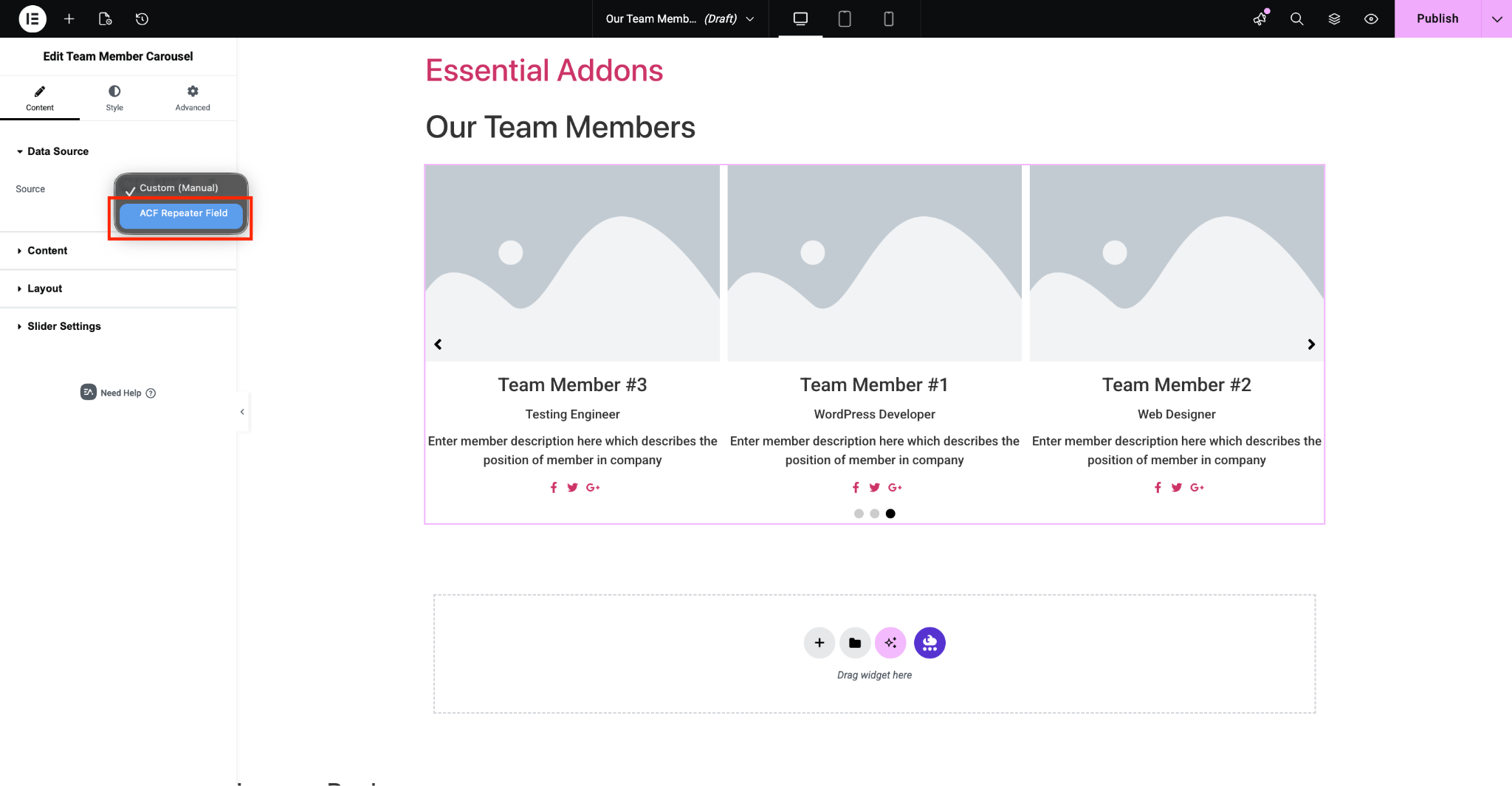Click Team Member #1 Facebook icon

point(856,487)
